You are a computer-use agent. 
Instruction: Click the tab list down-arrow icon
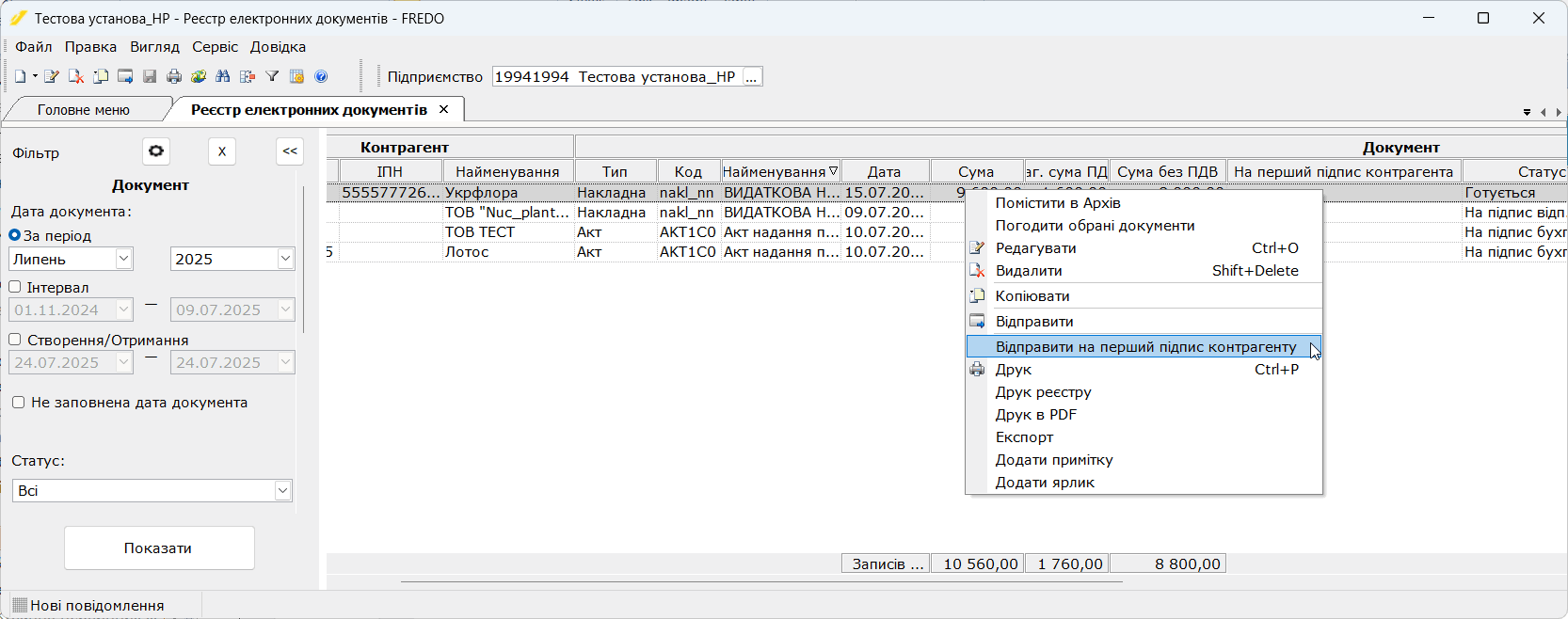pos(1527,112)
